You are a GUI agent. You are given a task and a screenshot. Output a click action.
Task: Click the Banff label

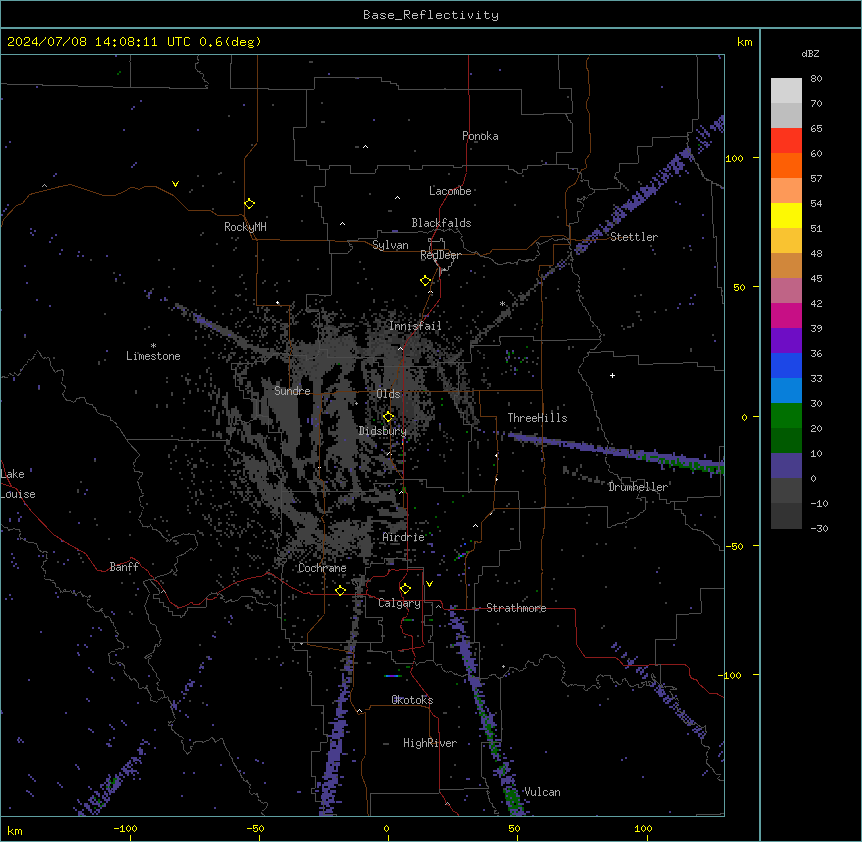[x=124, y=567]
